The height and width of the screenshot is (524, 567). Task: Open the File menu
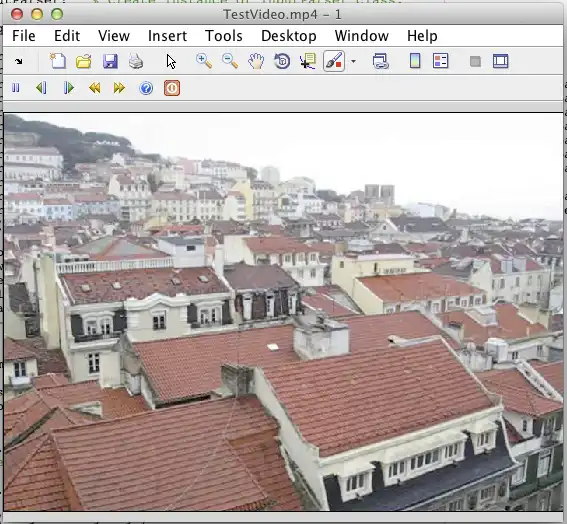coord(24,36)
